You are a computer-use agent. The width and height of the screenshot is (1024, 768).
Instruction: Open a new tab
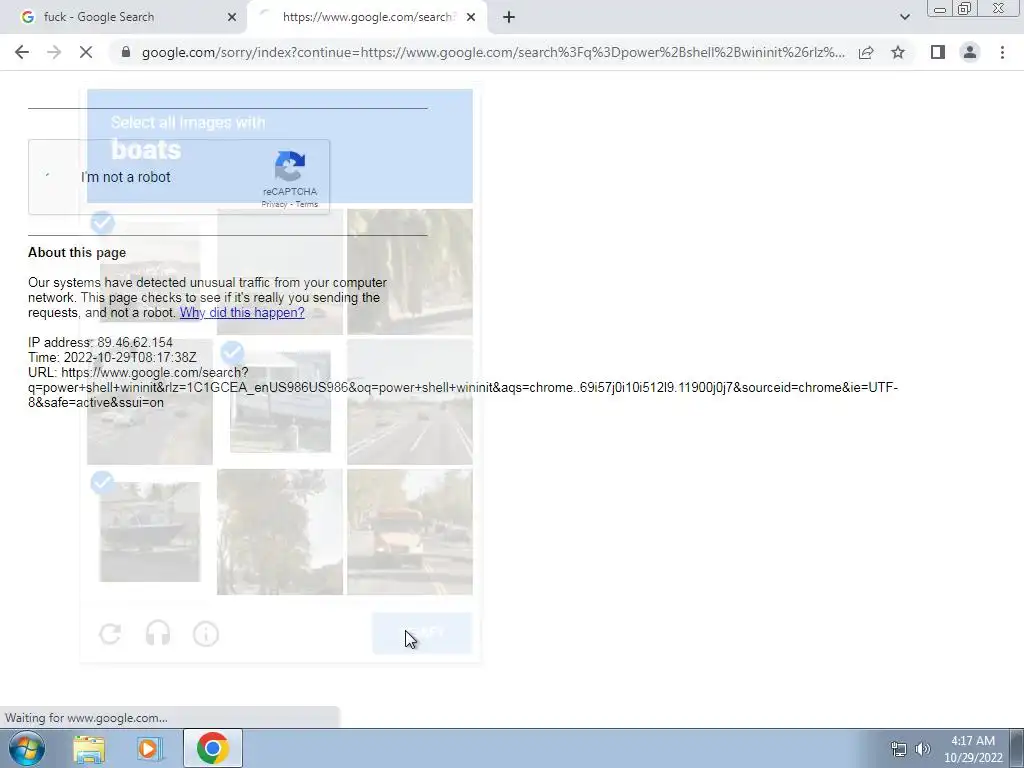(509, 17)
